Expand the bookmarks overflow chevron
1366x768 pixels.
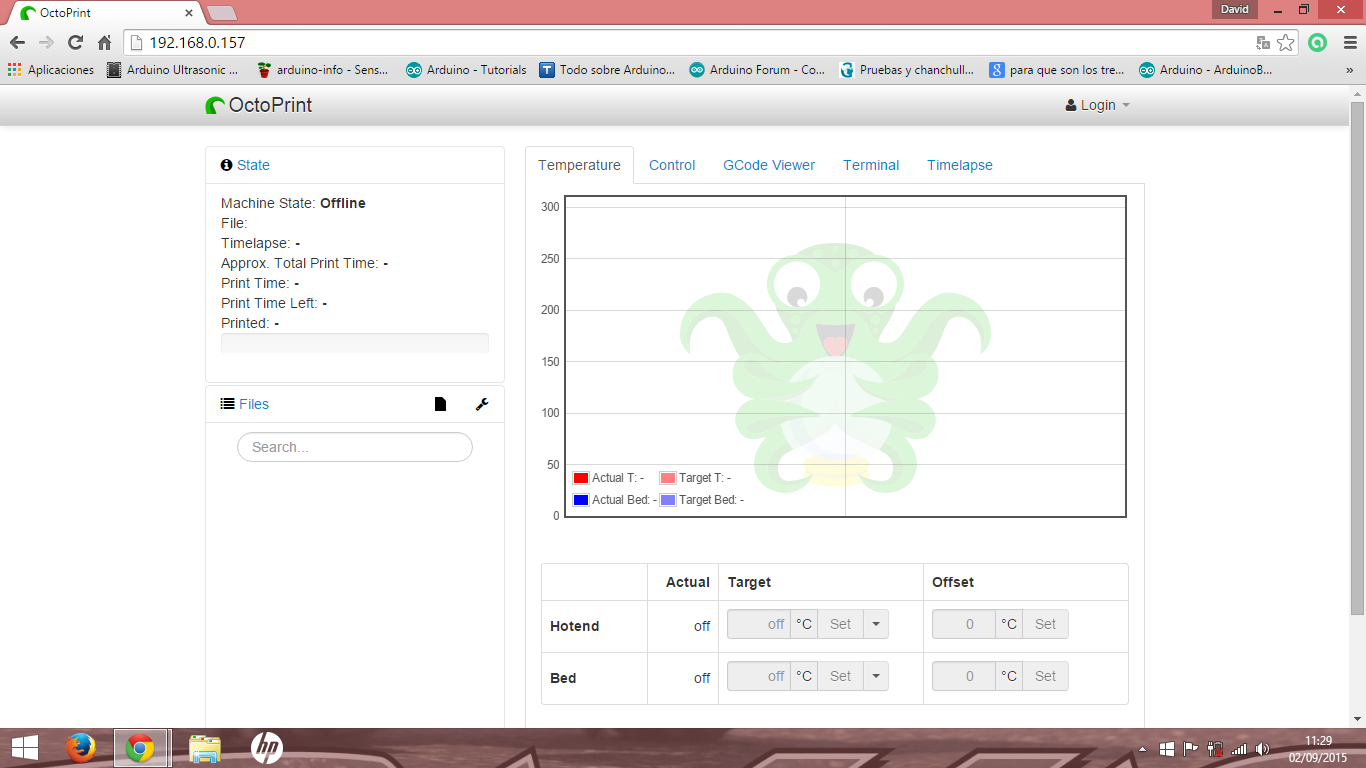tap(1349, 70)
